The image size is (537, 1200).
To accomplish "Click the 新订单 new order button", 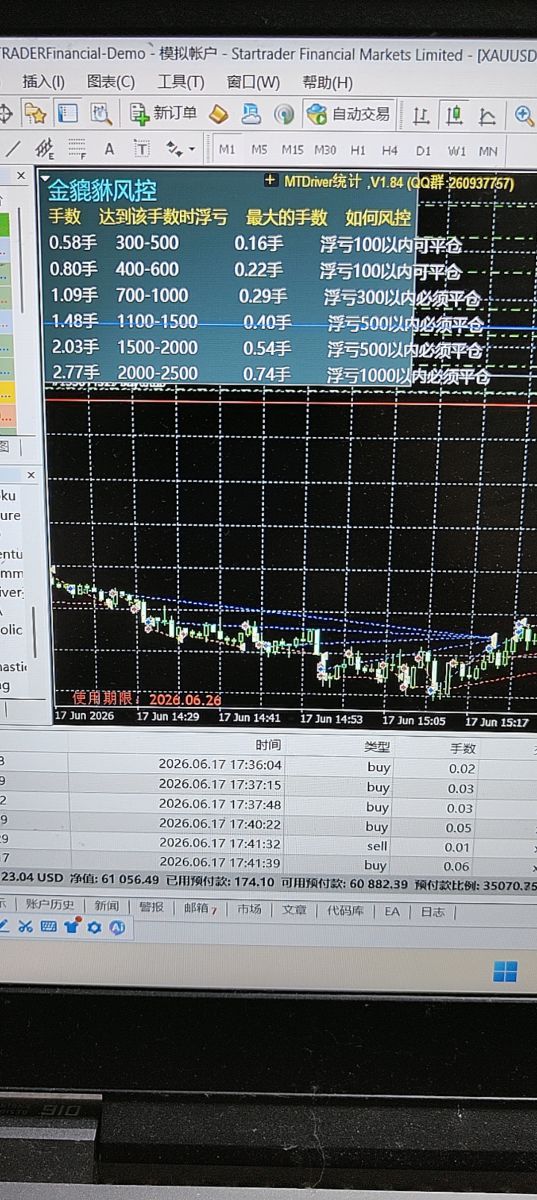I will pos(163,114).
